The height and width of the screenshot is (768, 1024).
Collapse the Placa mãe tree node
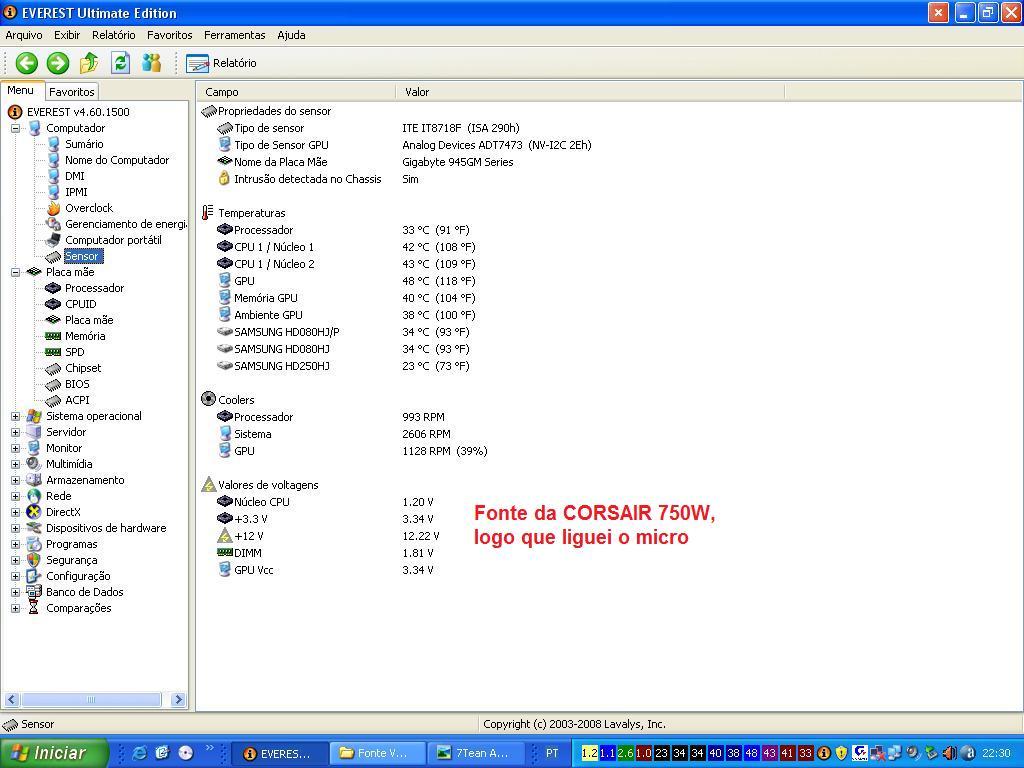click(16, 272)
